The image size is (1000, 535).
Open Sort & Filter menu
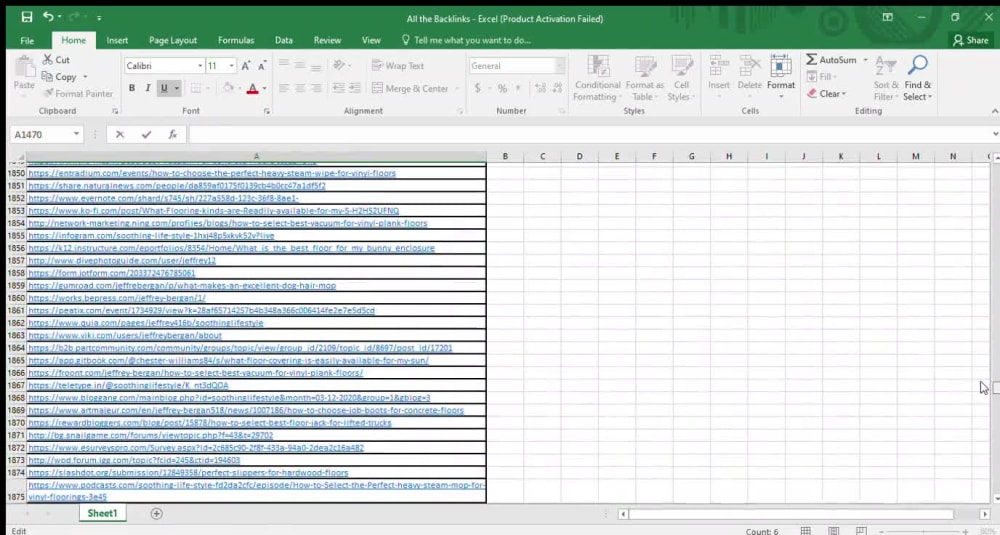tap(886, 78)
